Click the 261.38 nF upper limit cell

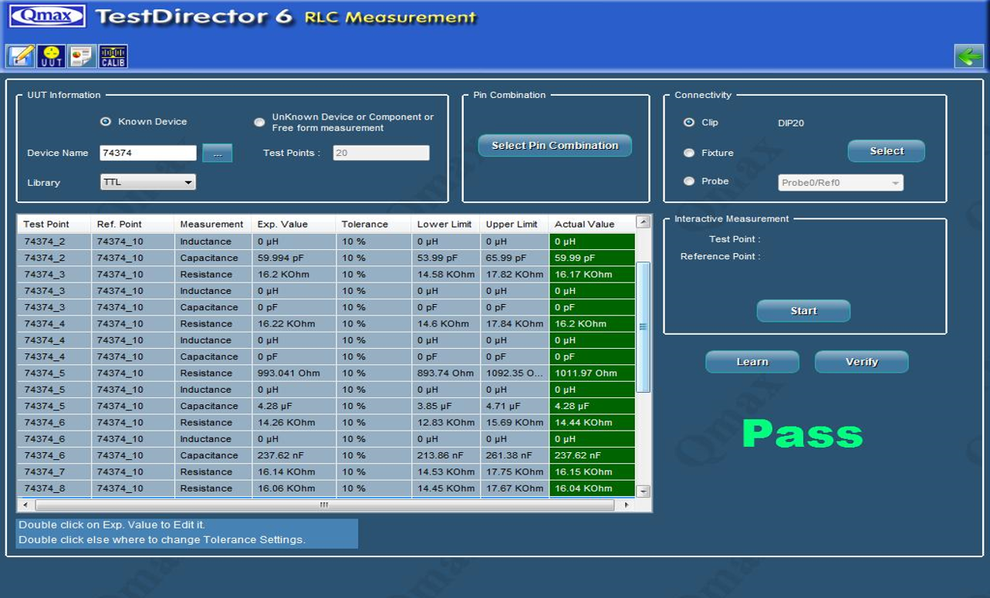click(x=515, y=455)
